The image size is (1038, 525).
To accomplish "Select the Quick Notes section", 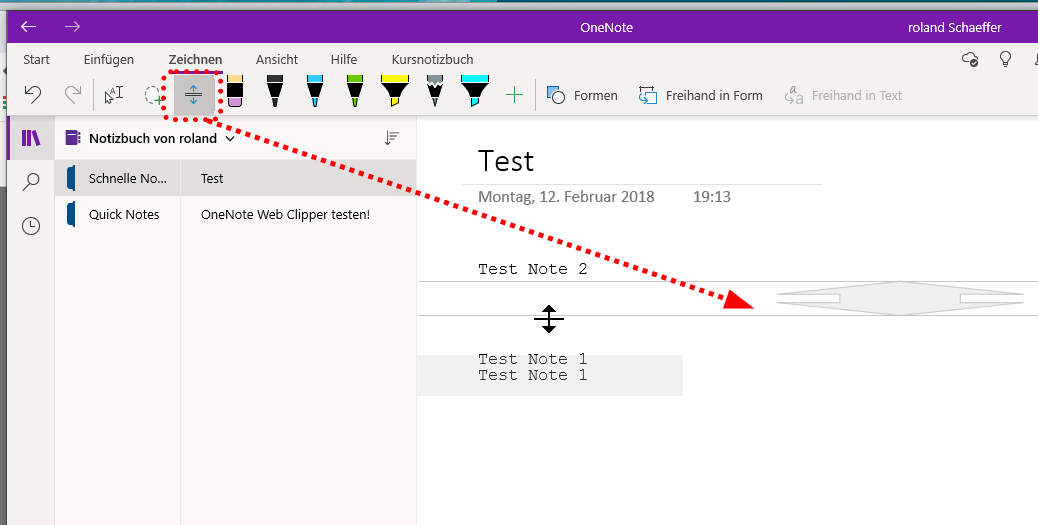I will pos(118,215).
